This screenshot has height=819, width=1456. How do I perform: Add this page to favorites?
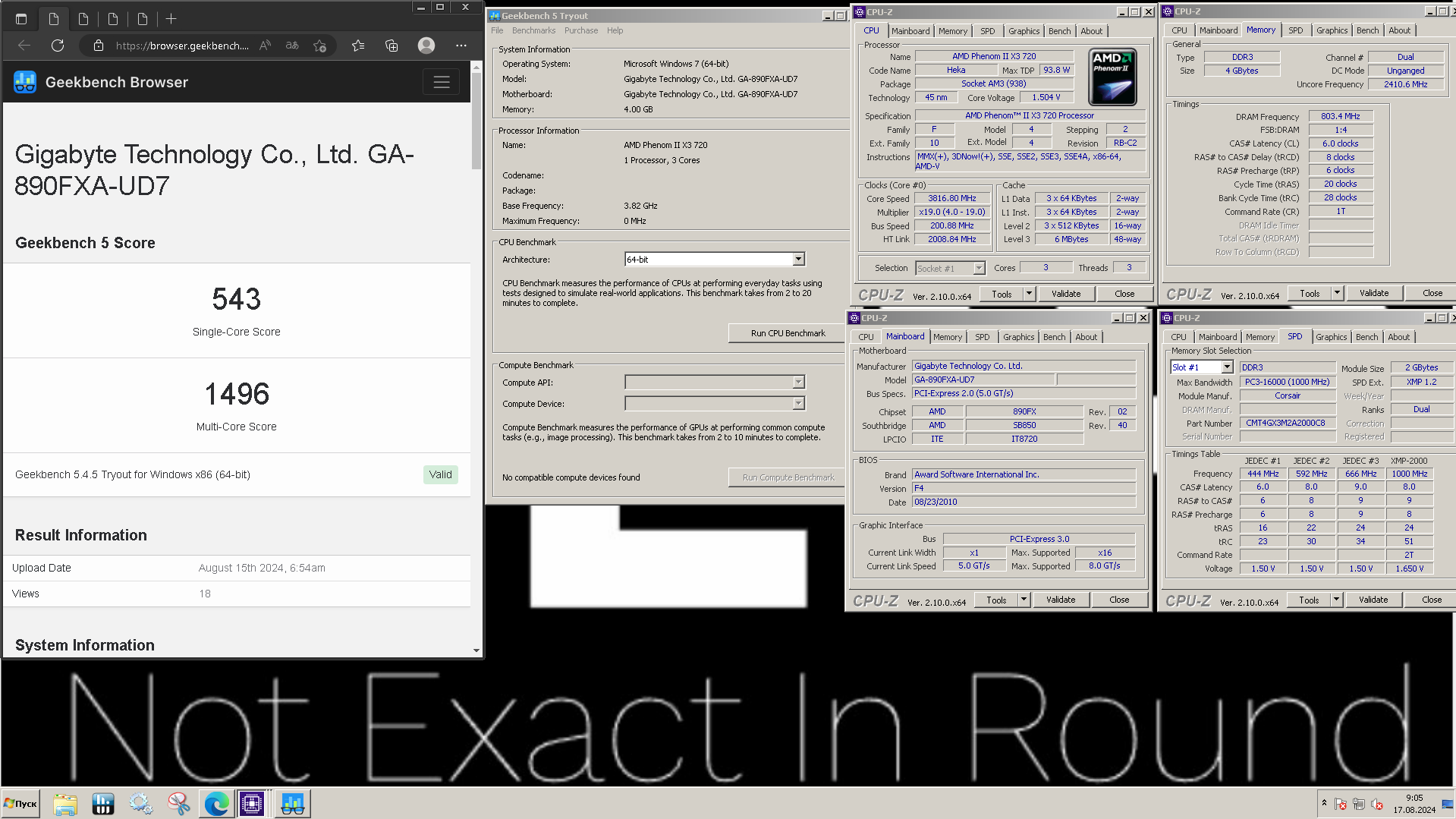(x=320, y=46)
